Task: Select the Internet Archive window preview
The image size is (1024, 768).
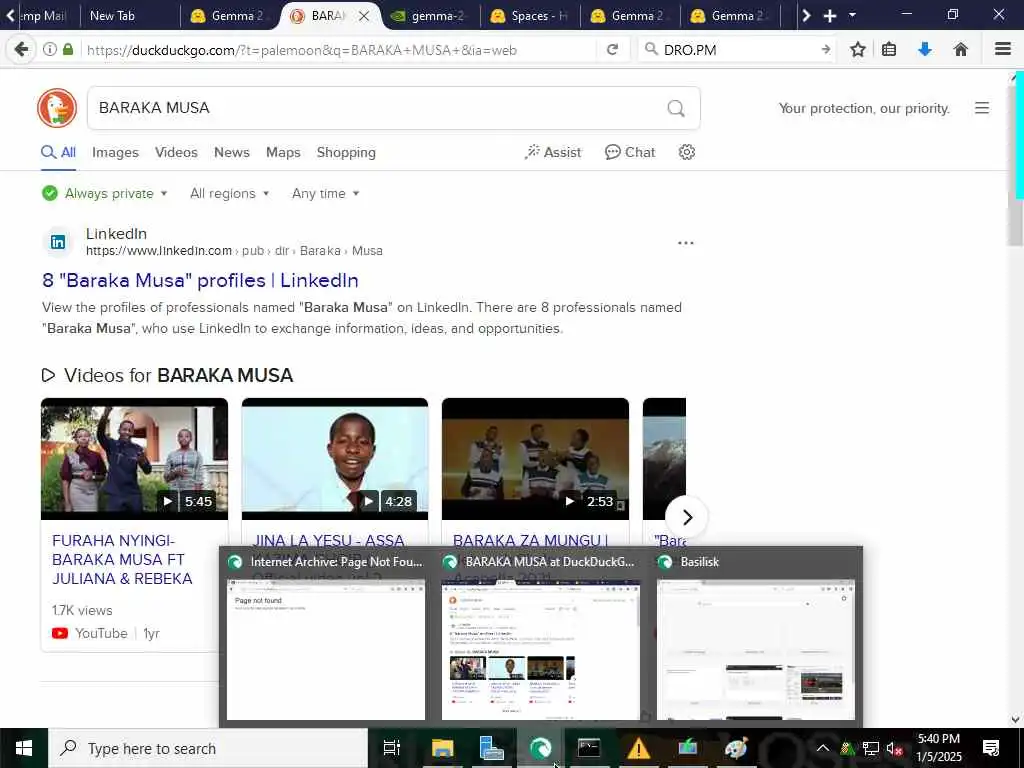Action: [325, 636]
